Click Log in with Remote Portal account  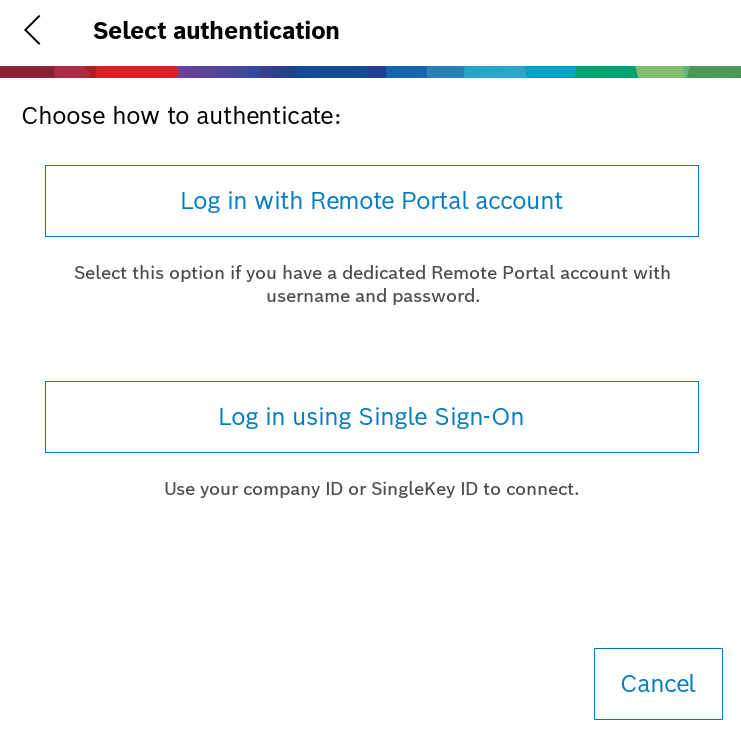(371, 201)
